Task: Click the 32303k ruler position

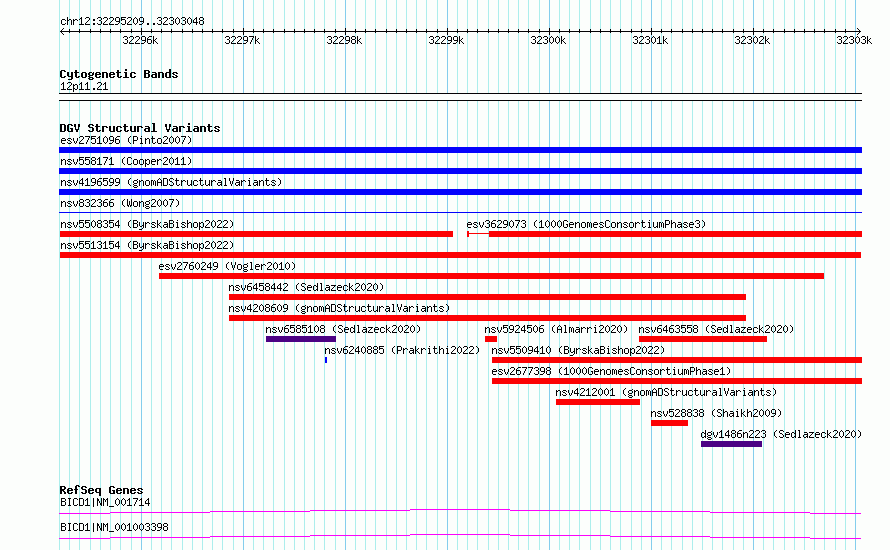Action: point(854,40)
